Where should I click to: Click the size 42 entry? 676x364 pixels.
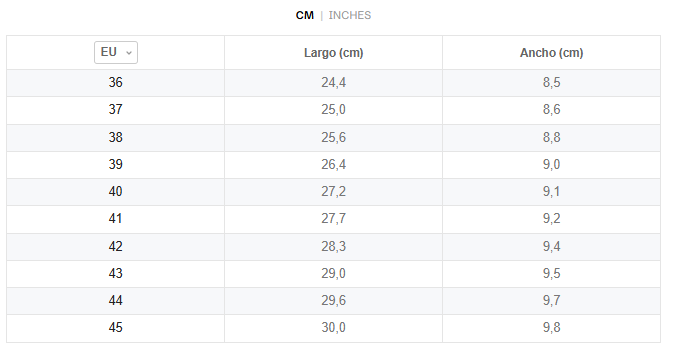pos(116,247)
